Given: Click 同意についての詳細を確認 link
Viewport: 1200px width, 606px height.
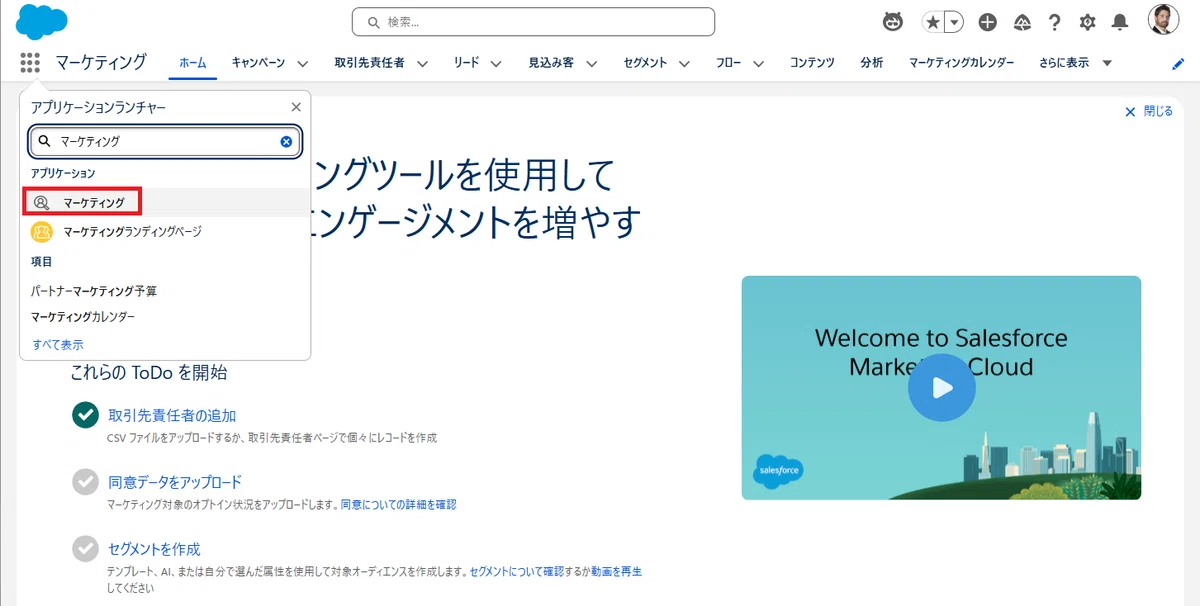Looking at the screenshot, I should 398,505.
